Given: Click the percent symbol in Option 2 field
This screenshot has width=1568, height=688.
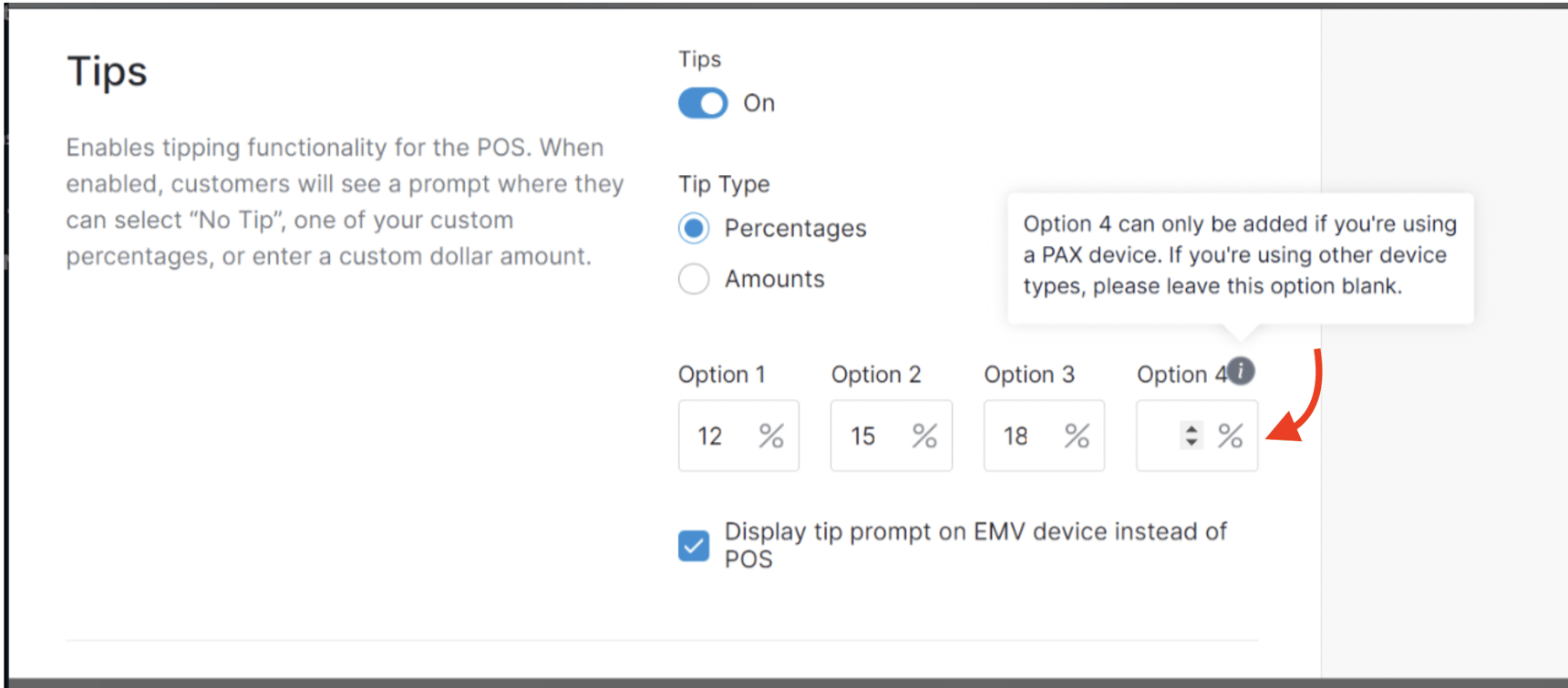Looking at the screenshot, I should pos(923,436).
